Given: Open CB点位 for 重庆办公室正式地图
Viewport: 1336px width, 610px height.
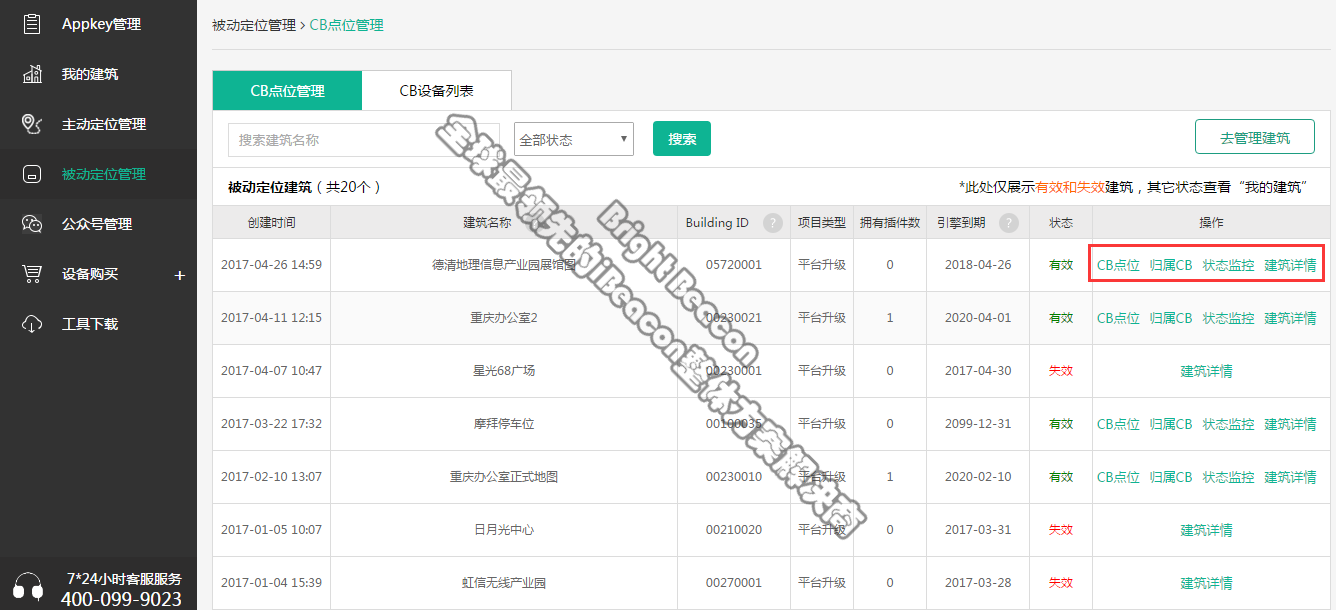Looking at the screenshot, I should tap(1118, 477).
